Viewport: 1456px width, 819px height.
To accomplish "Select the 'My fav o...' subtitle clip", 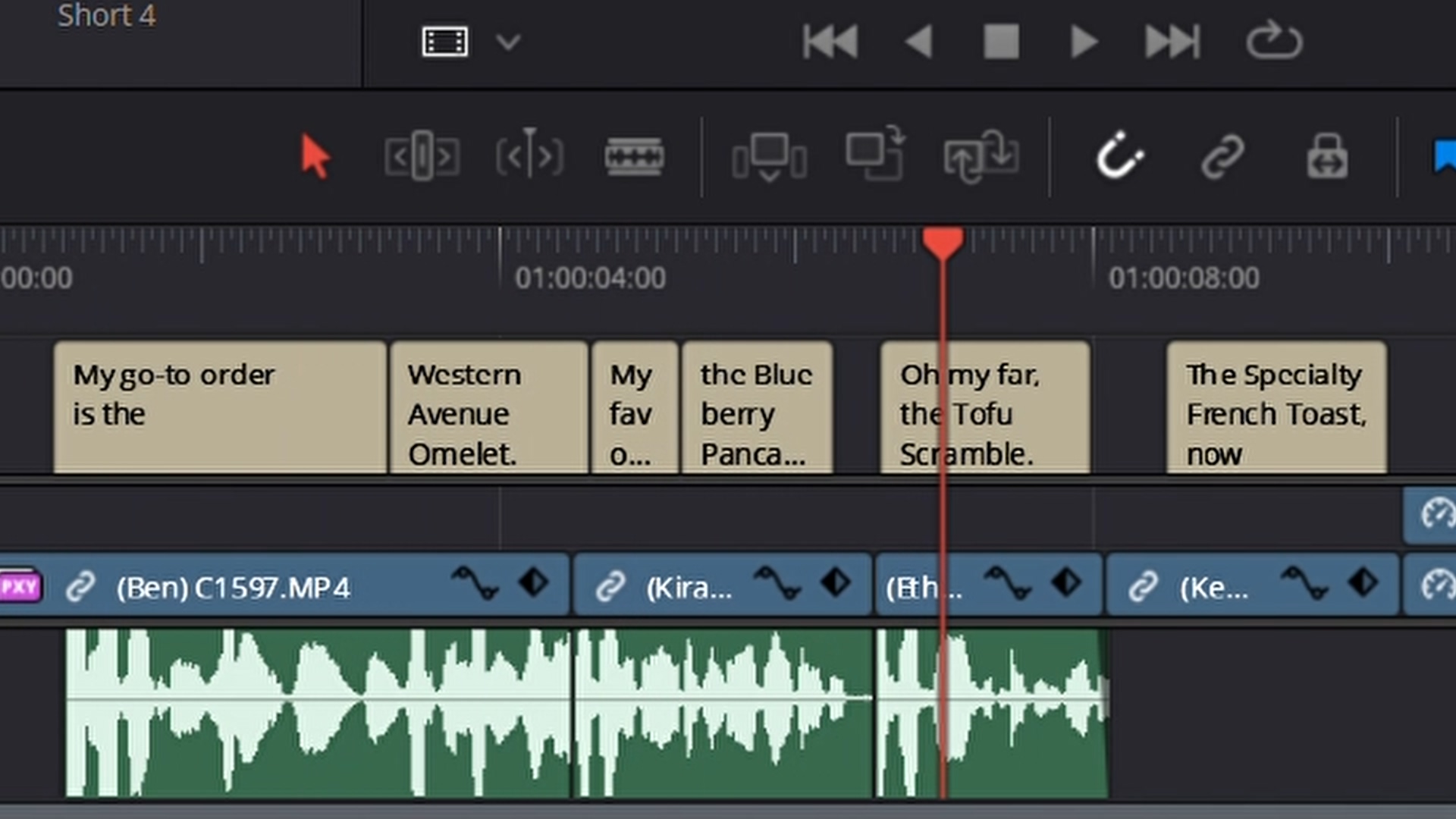I will (x=635, y=407).
